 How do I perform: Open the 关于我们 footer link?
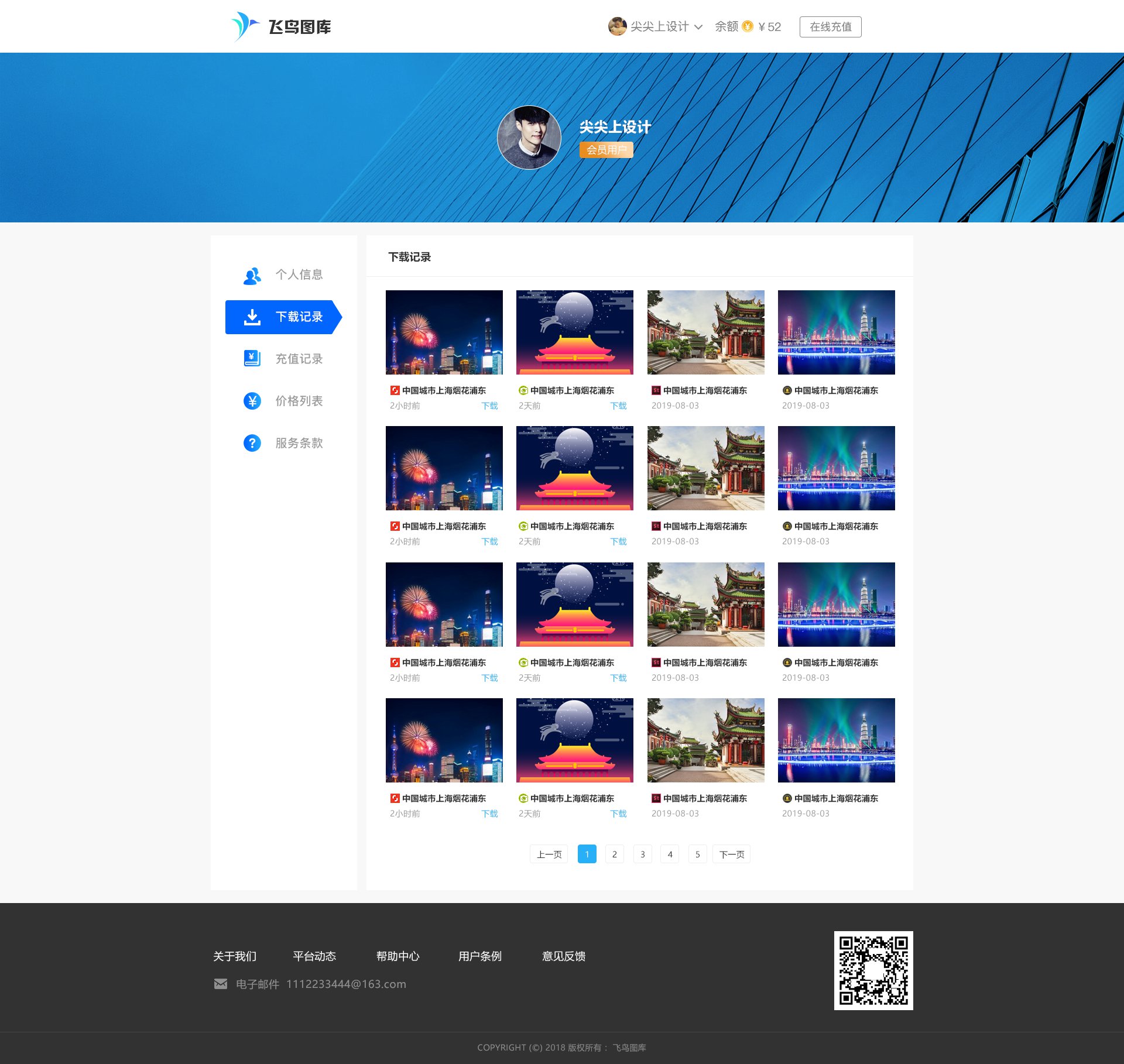pyautogui.click(x=235, y=956)
